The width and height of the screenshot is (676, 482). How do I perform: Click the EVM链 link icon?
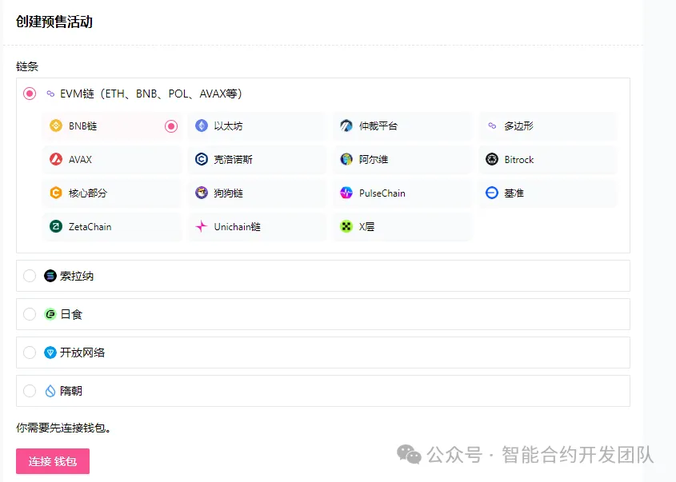tap(50, 94)
